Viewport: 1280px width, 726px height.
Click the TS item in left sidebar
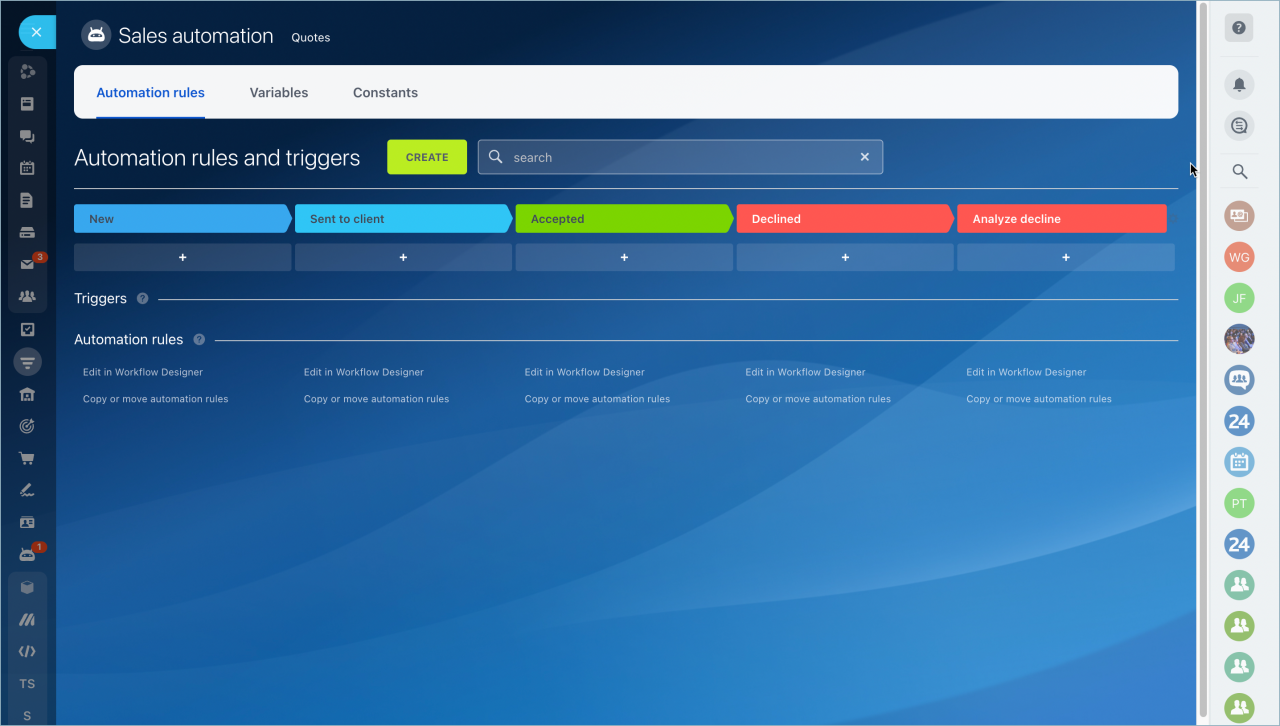pos(27,684)
